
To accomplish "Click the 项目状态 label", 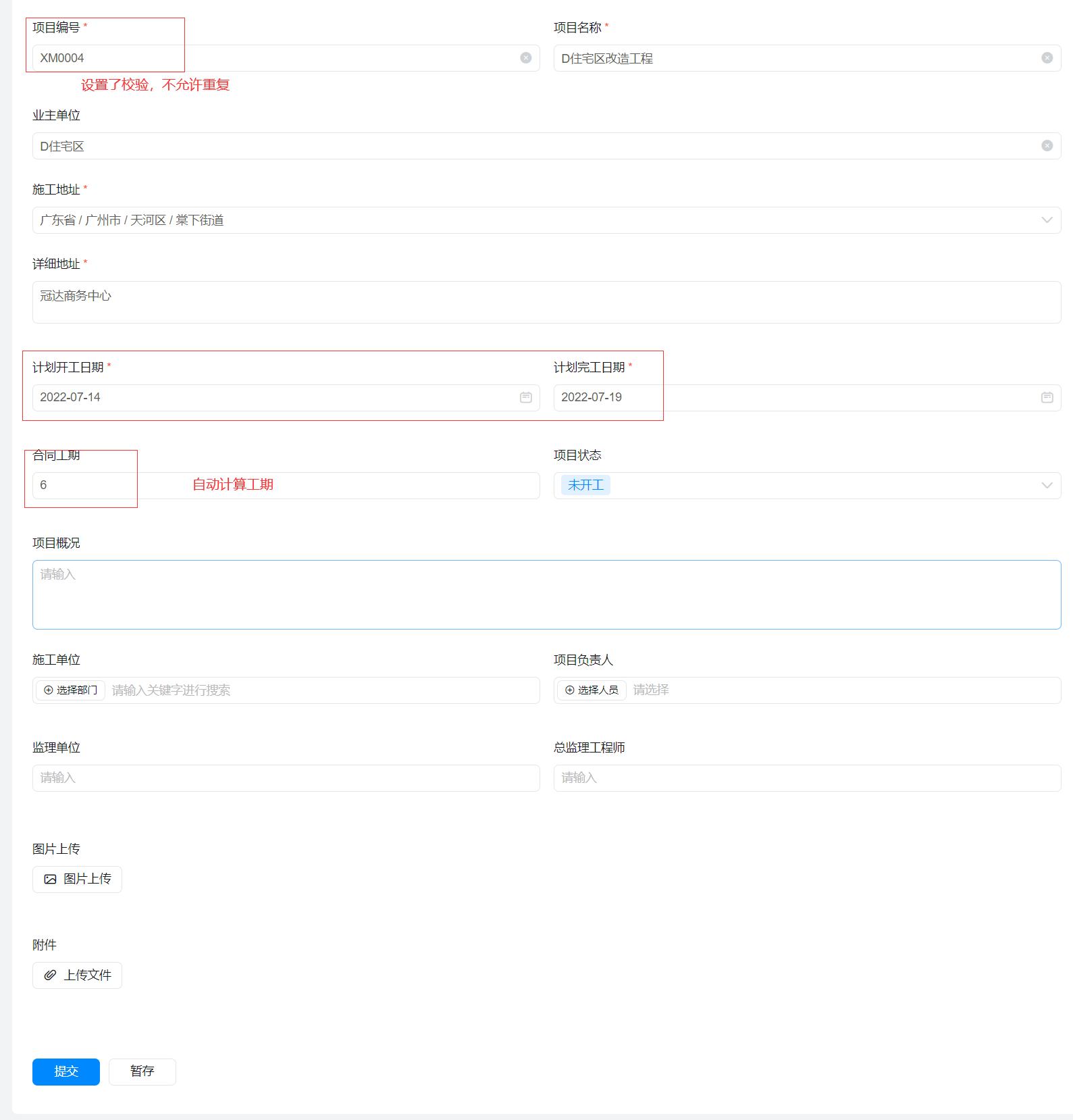I will coord(577,455).
